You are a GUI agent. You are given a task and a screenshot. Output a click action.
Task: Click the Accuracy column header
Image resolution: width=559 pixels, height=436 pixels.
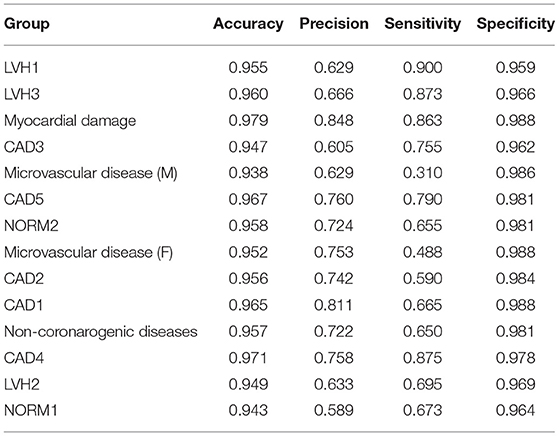(x=248, y=24)
